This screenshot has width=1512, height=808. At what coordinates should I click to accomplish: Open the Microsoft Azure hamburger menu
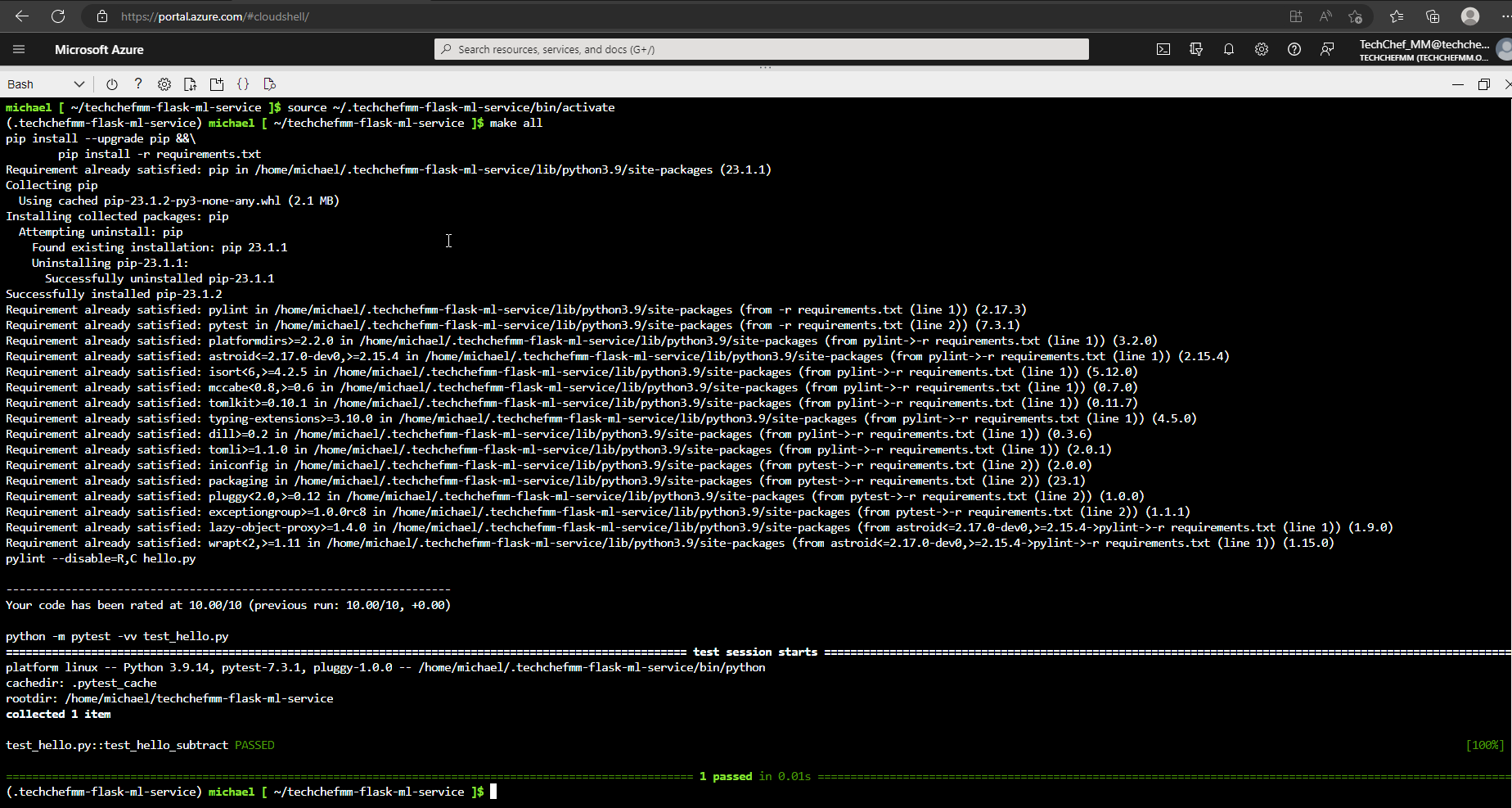point(18,49)
